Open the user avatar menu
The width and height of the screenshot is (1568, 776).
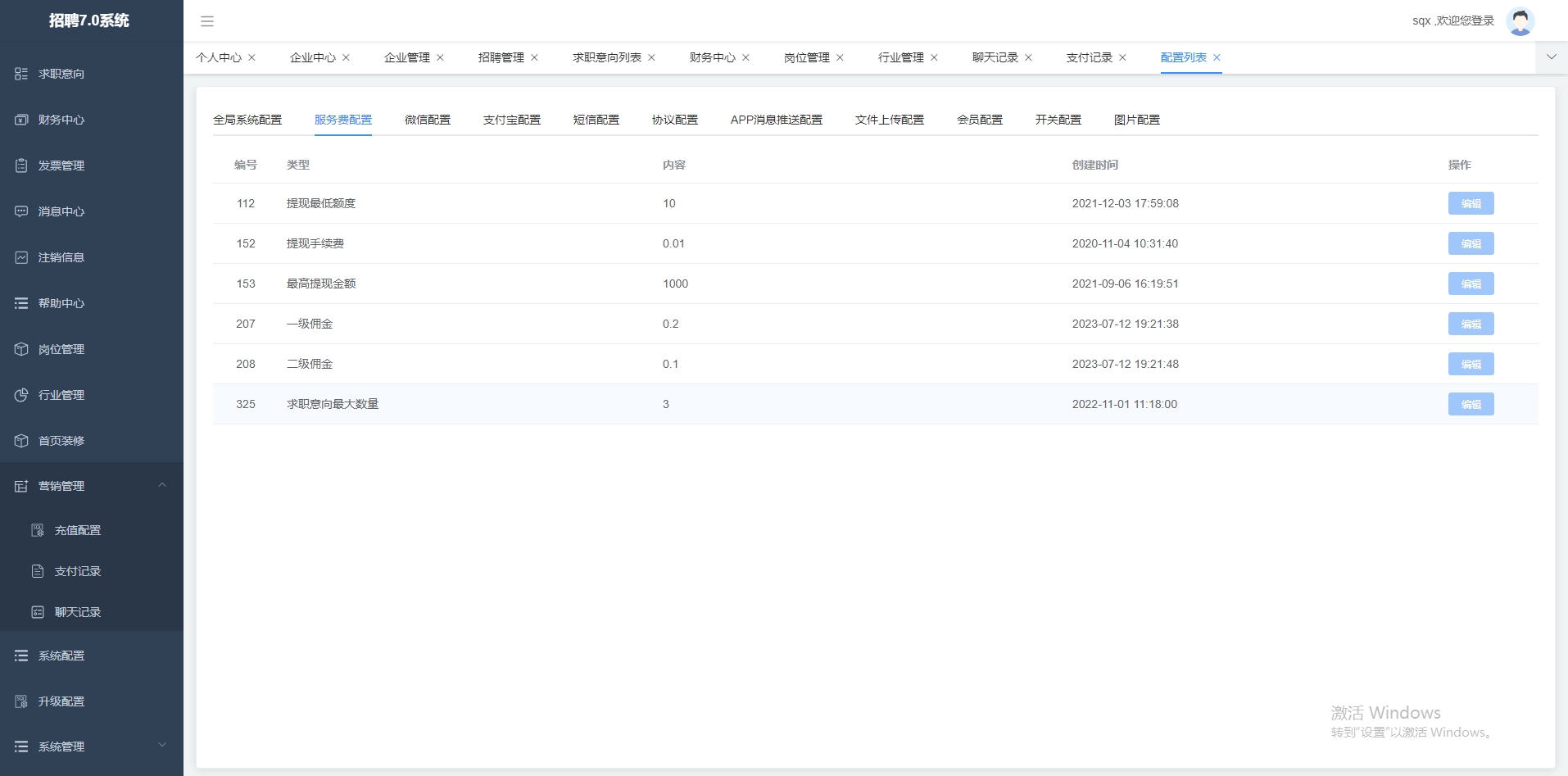tap(1521, 21)
